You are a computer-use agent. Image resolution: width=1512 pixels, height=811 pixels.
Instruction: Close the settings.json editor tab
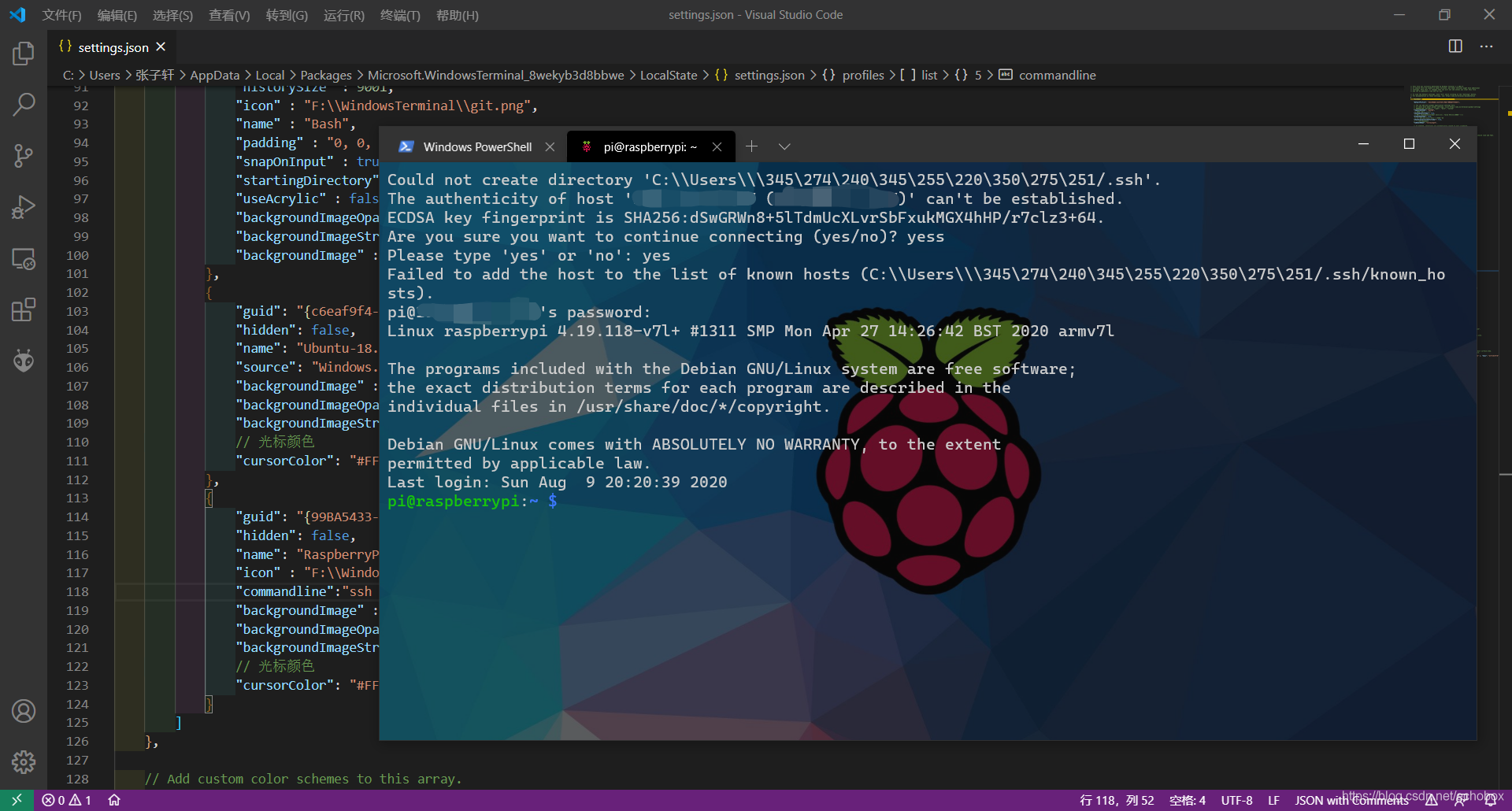click(x=161, y=47)
